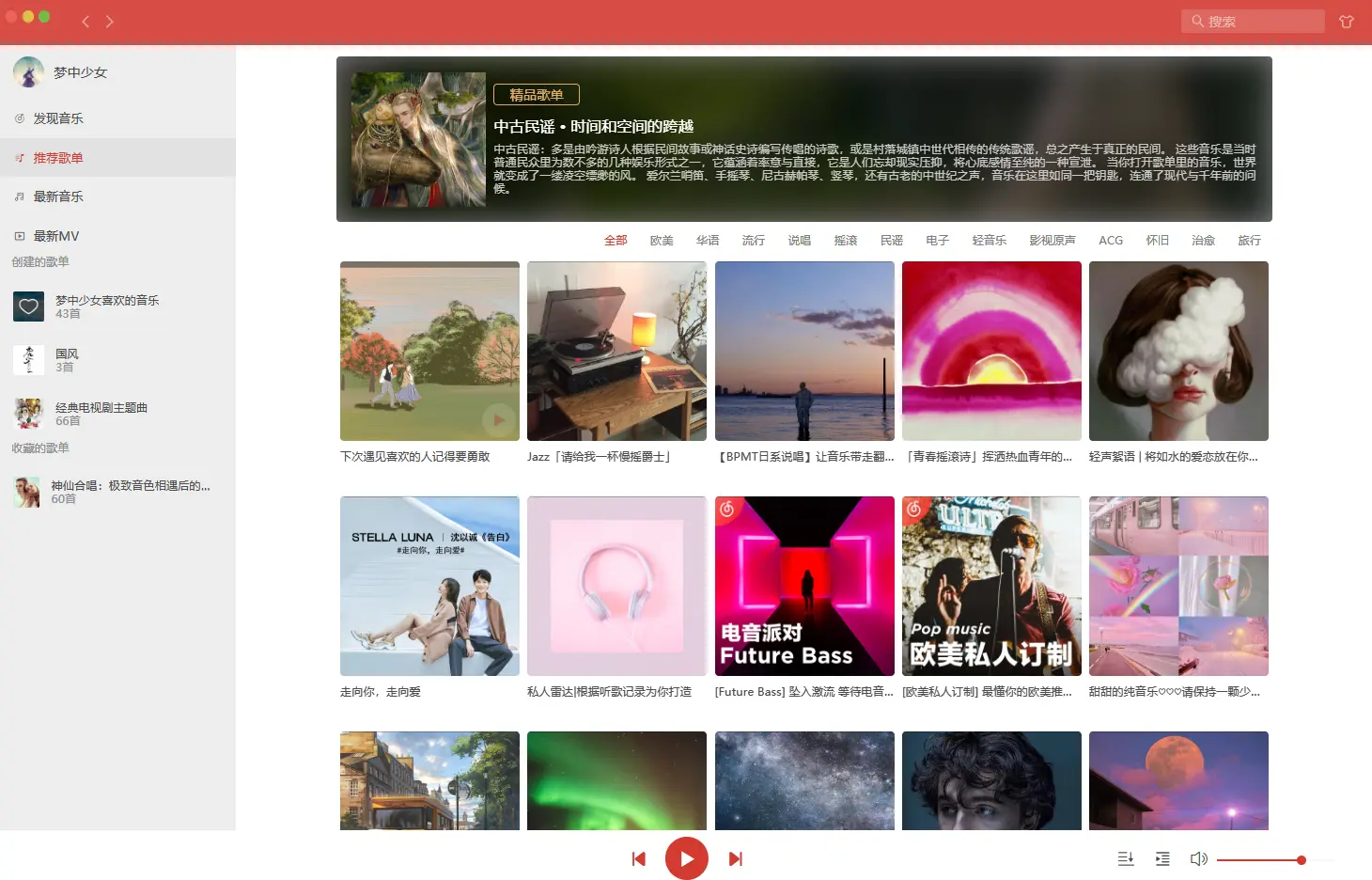The height and width of the screenshot is (880, 1372).
Task: Open the 欧美私人订制 Pop music cover
Action: [x=991, y=586]
